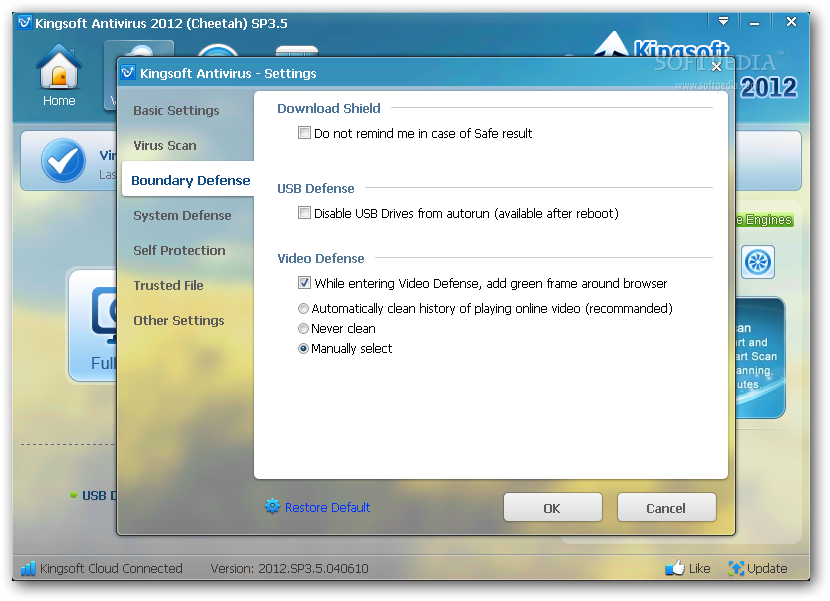This screenshot has height=601, width=830.
Task: Click the USB Defense section heading
Action: pyautogui.click(x=315, y=189)
